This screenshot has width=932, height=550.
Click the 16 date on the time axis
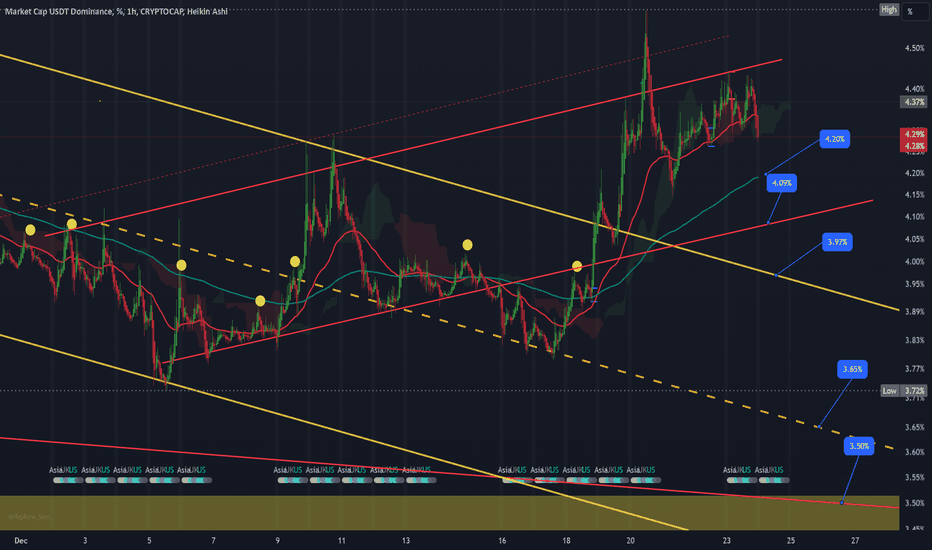502,540
